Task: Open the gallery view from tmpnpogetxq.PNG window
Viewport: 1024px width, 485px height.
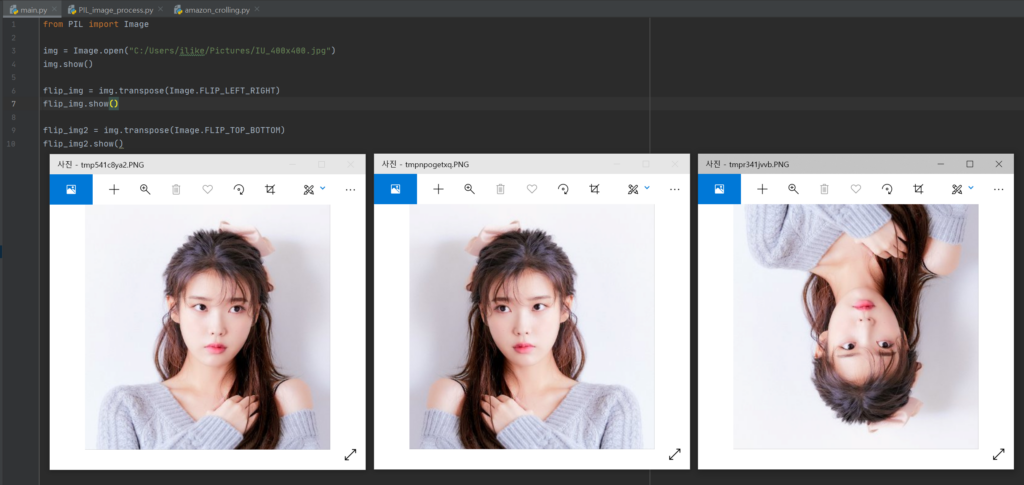Action: coord(395,189)
